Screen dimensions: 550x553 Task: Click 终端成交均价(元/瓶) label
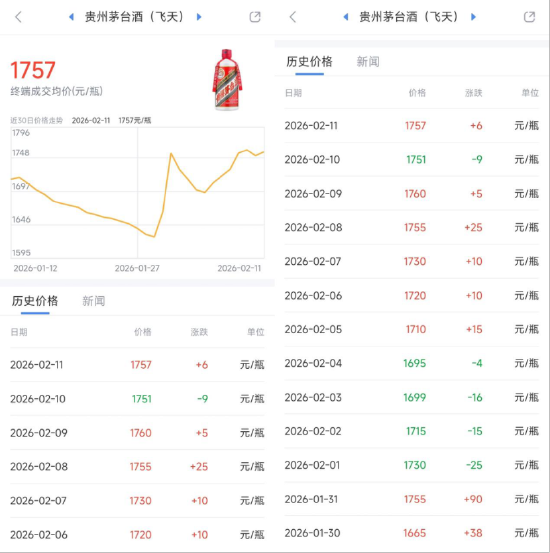56,91
